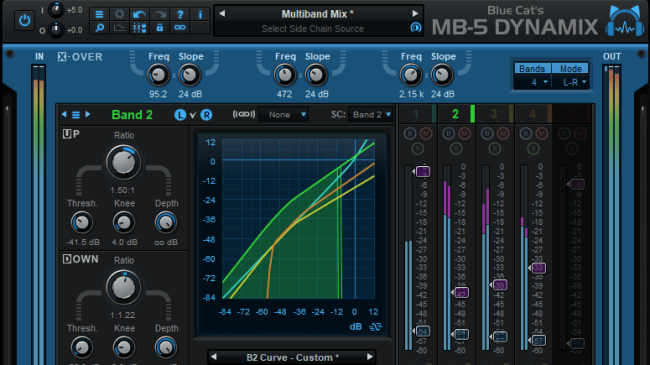Solo band 1 with S button
The image size is (650, 365).
click(x=417, y=148)
